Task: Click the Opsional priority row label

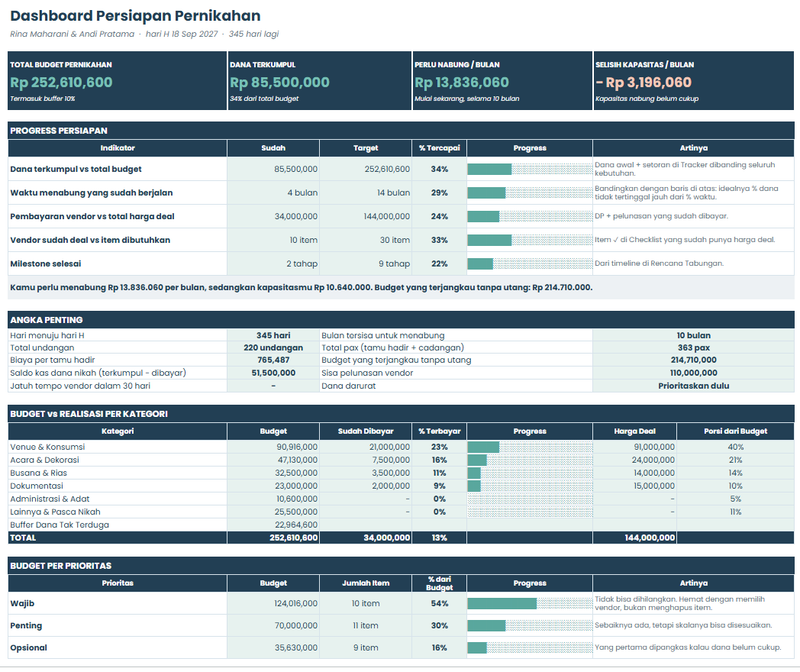Action: [29, 648]
